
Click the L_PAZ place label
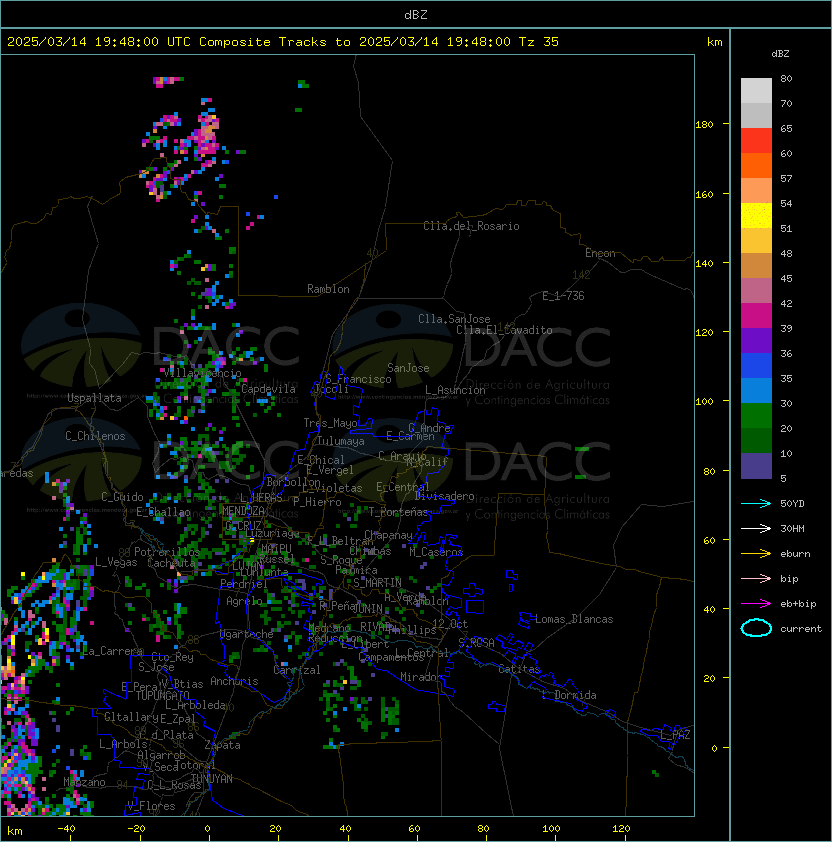coord(676,735)
